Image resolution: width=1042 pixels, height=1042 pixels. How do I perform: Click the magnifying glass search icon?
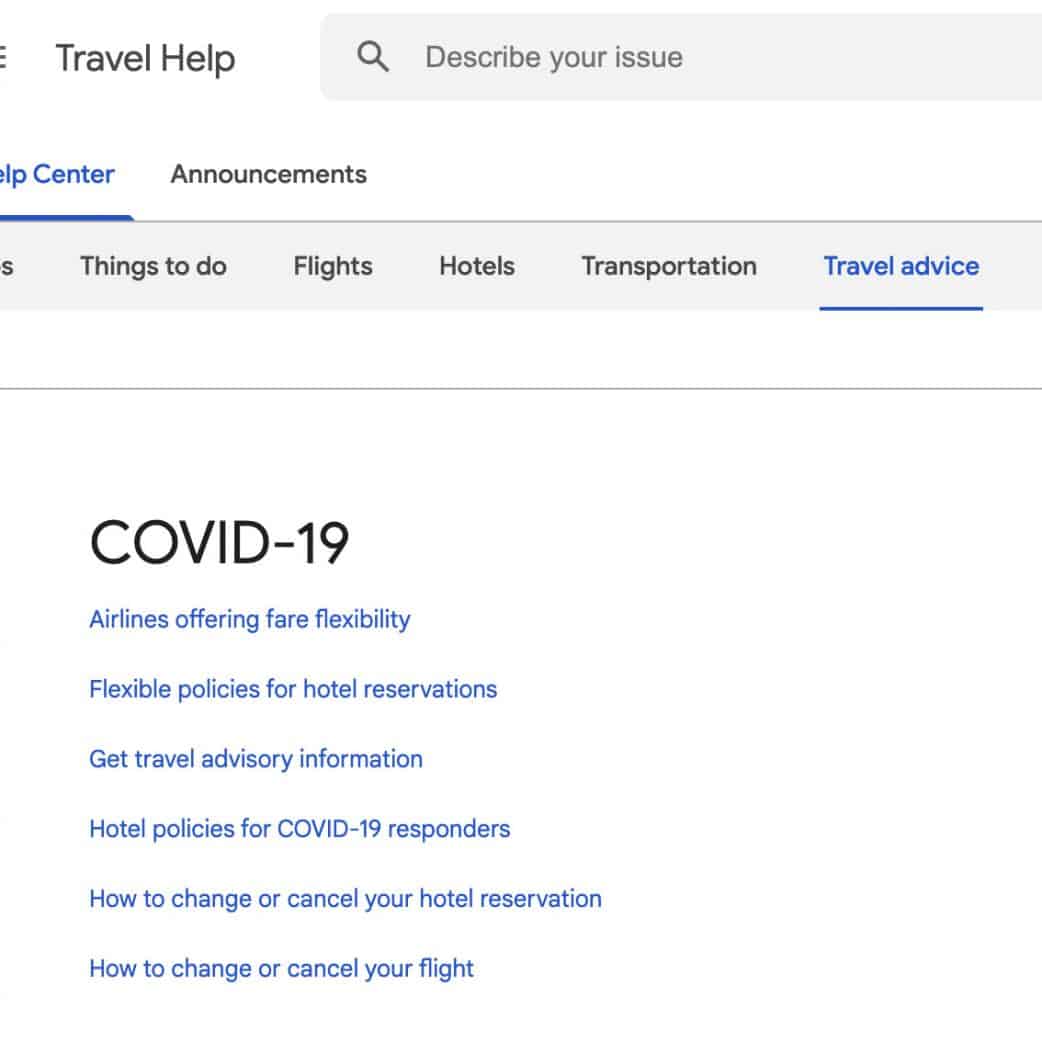pyautogui.click(x=373, y=57)
